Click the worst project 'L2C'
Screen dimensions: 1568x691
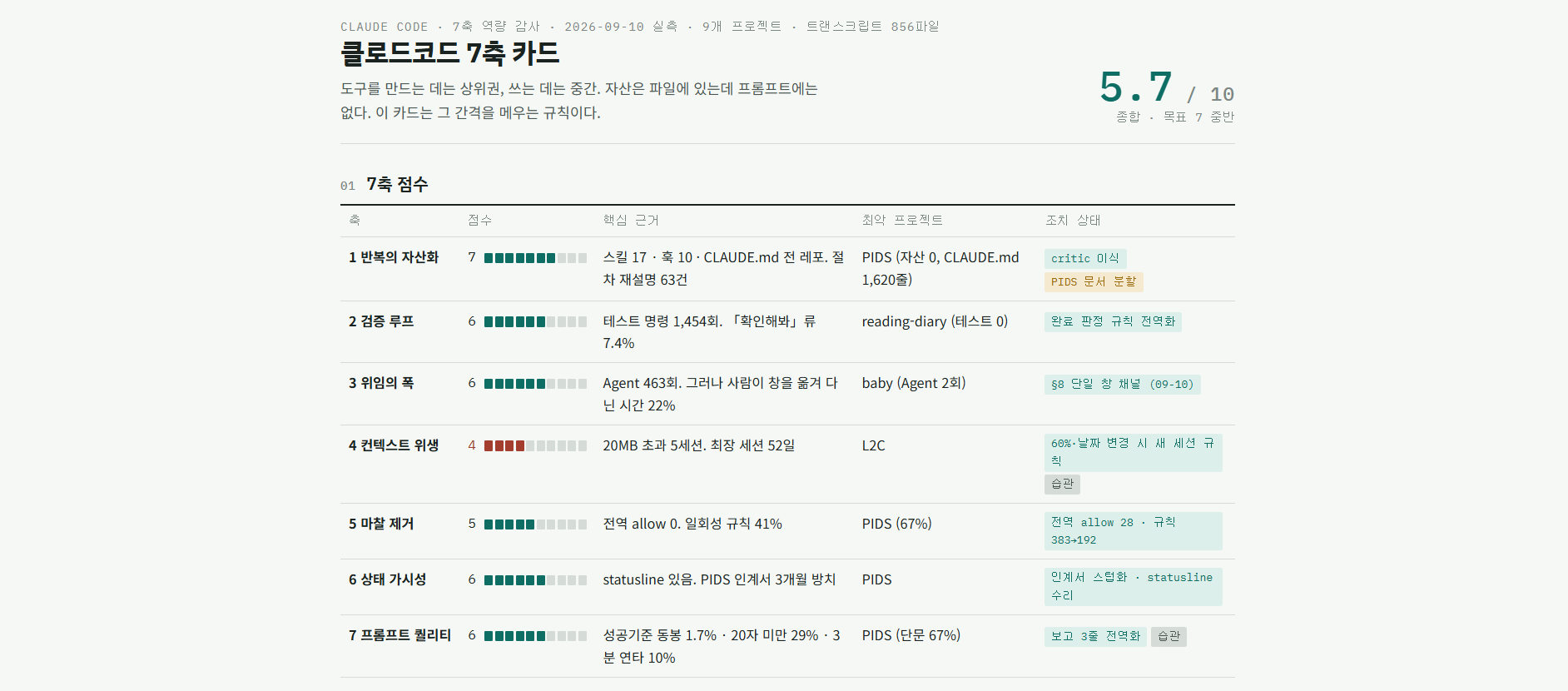tap(874, 446)
